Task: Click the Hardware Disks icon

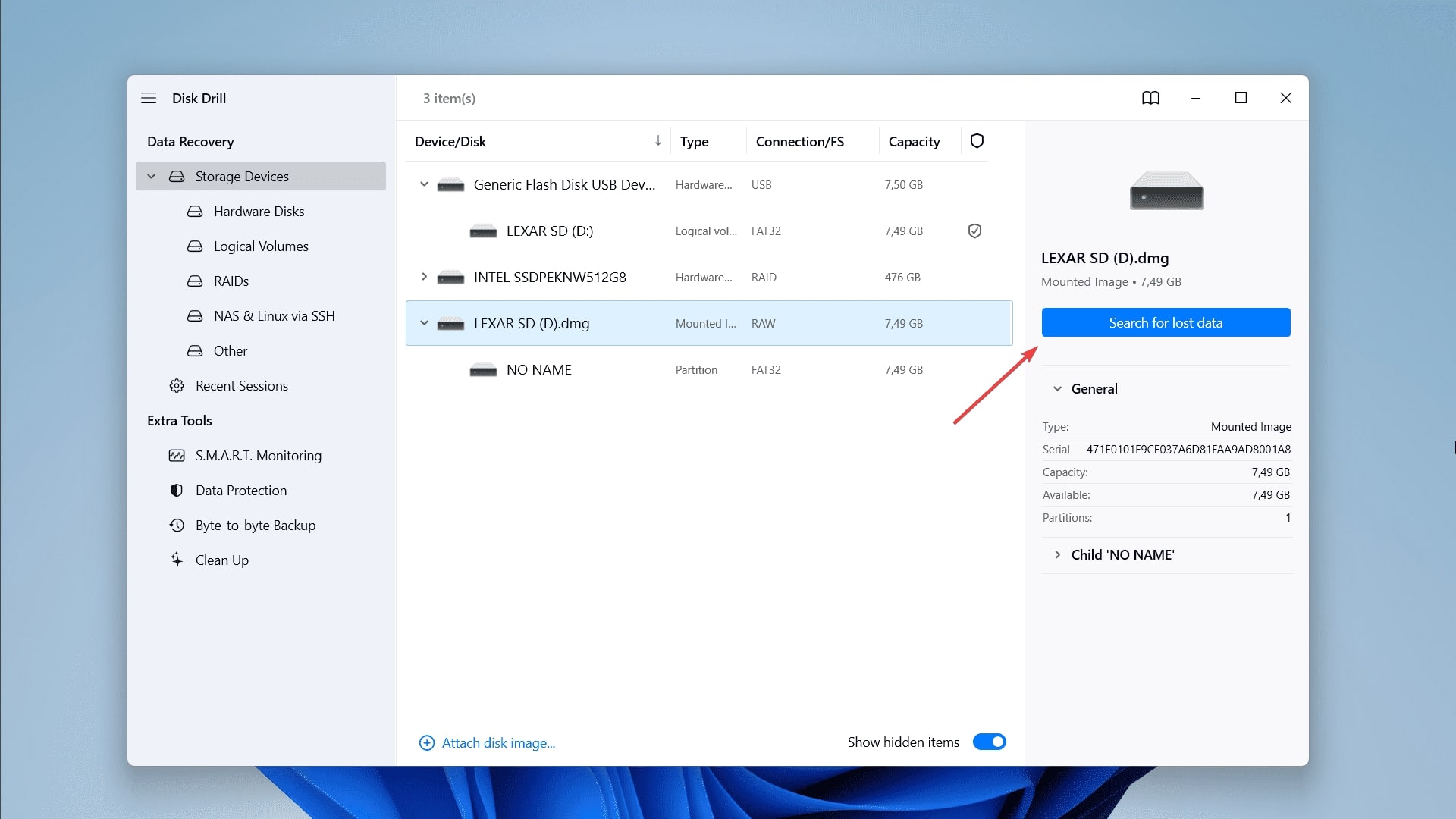Action: (194, 211)
